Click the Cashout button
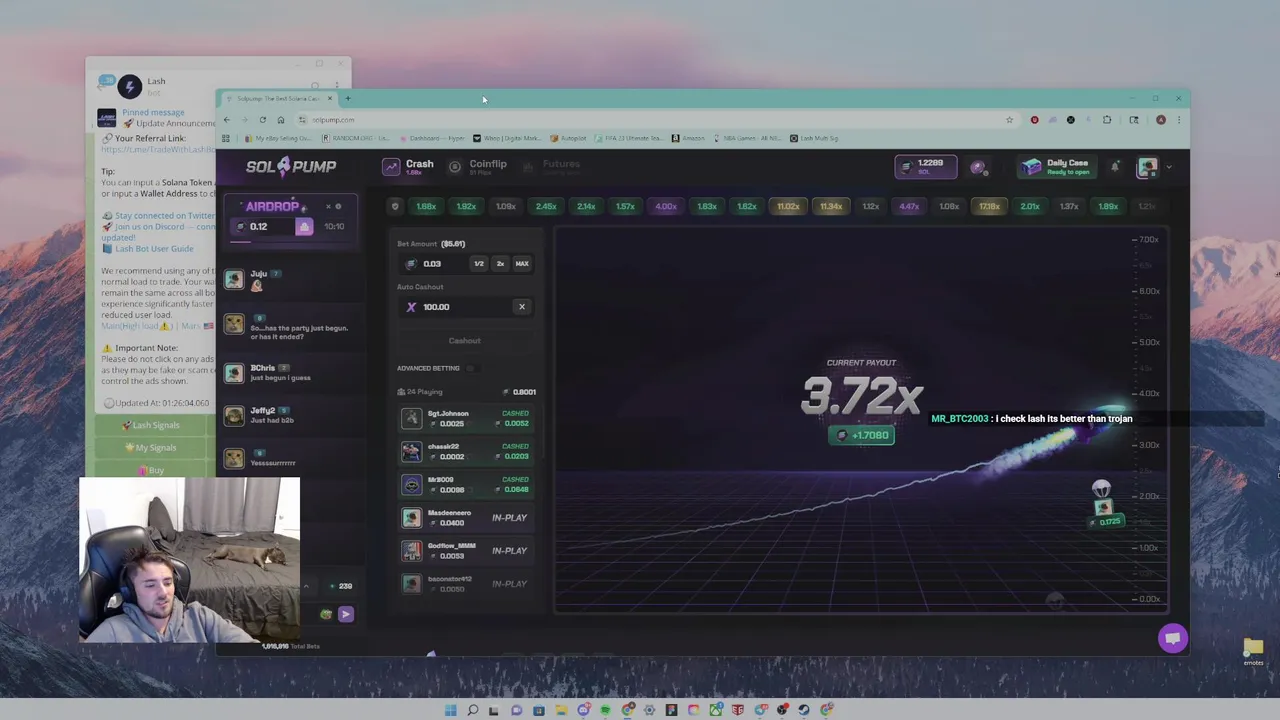 (465, 341)
